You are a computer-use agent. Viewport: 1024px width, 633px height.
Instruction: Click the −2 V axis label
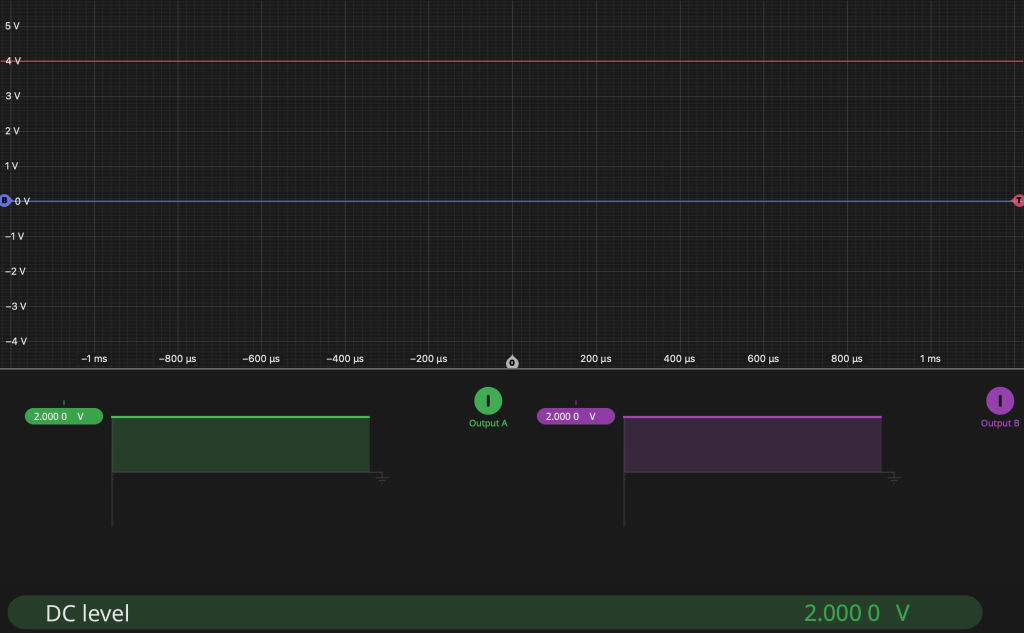tap(16, 271)
